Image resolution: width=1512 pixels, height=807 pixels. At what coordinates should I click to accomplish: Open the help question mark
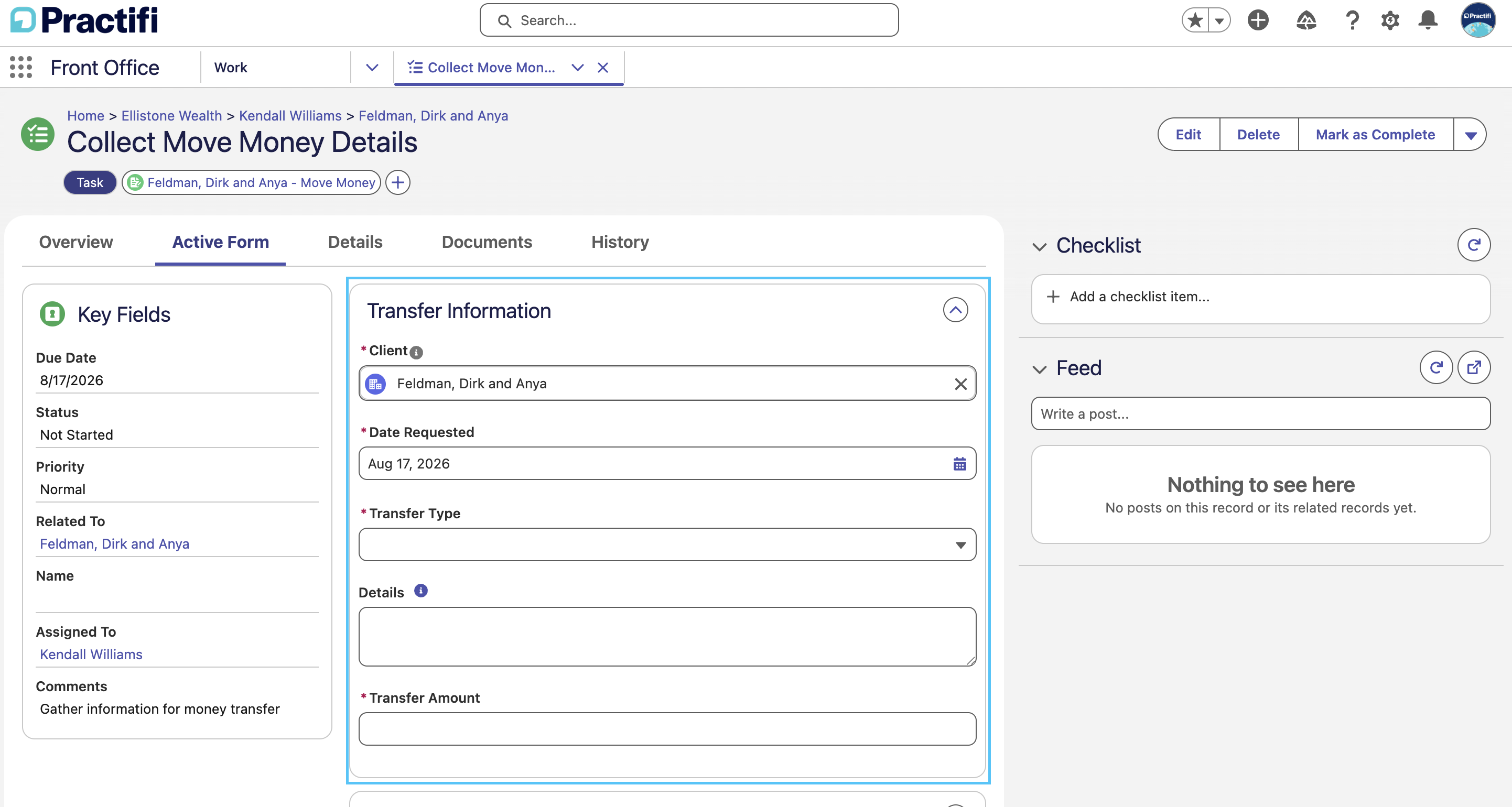coord(1352,20)
